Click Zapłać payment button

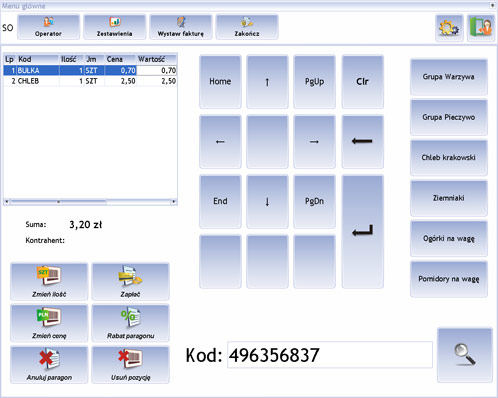coord(130,281)
